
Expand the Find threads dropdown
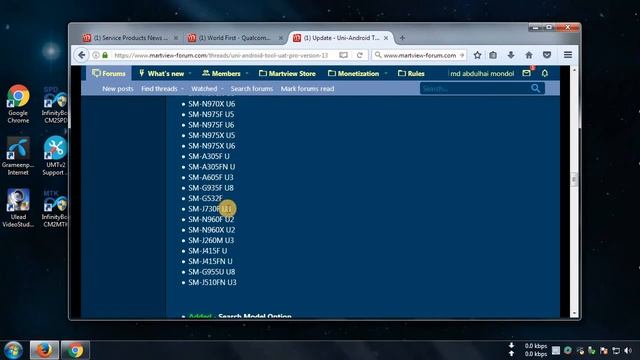[x=182, y=89]
